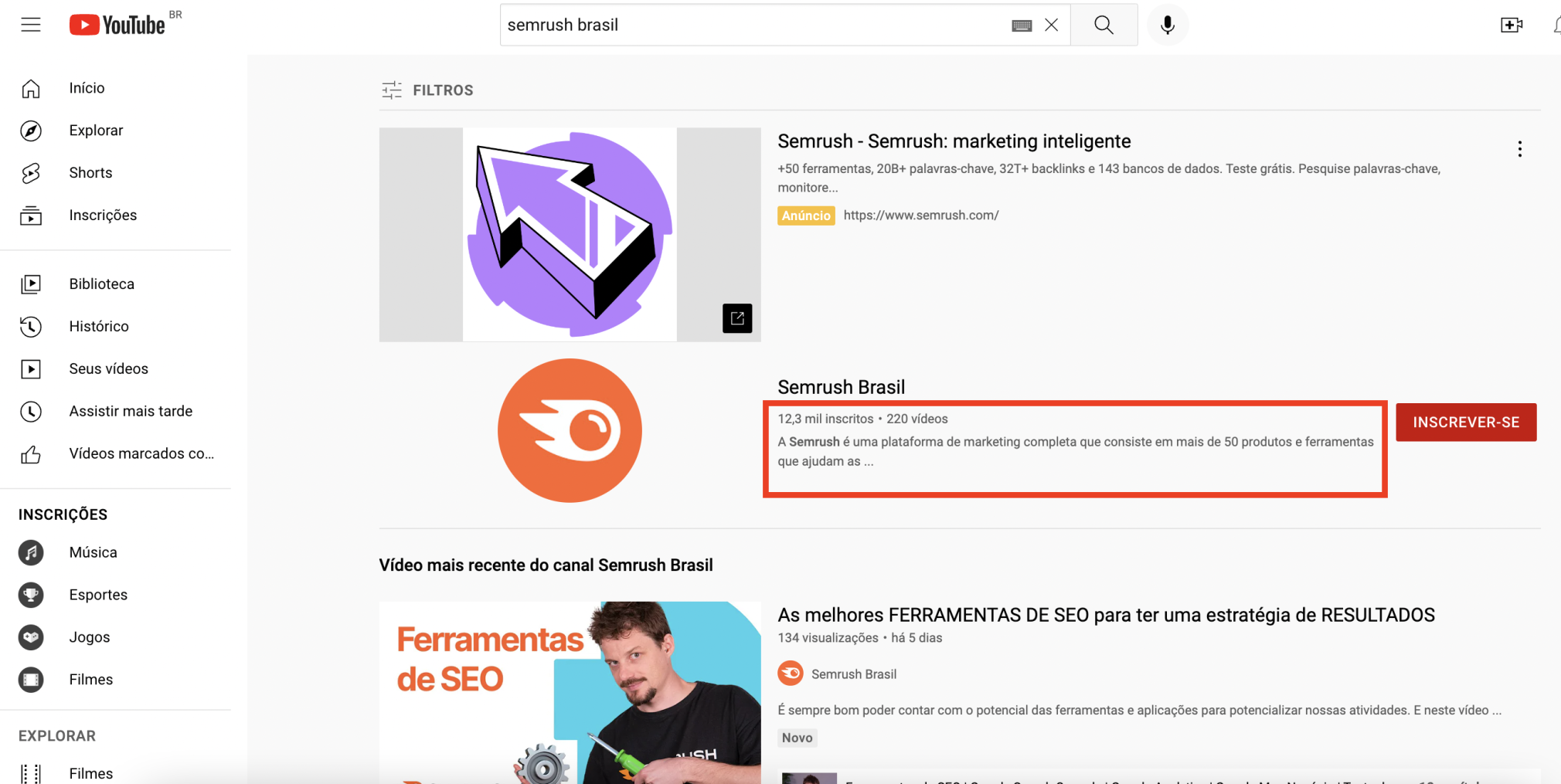The height and width of the screenshot is (784, 1561).
Task: Subscribe via the INSCREVER-SE button
Action: coord(1465,422)
